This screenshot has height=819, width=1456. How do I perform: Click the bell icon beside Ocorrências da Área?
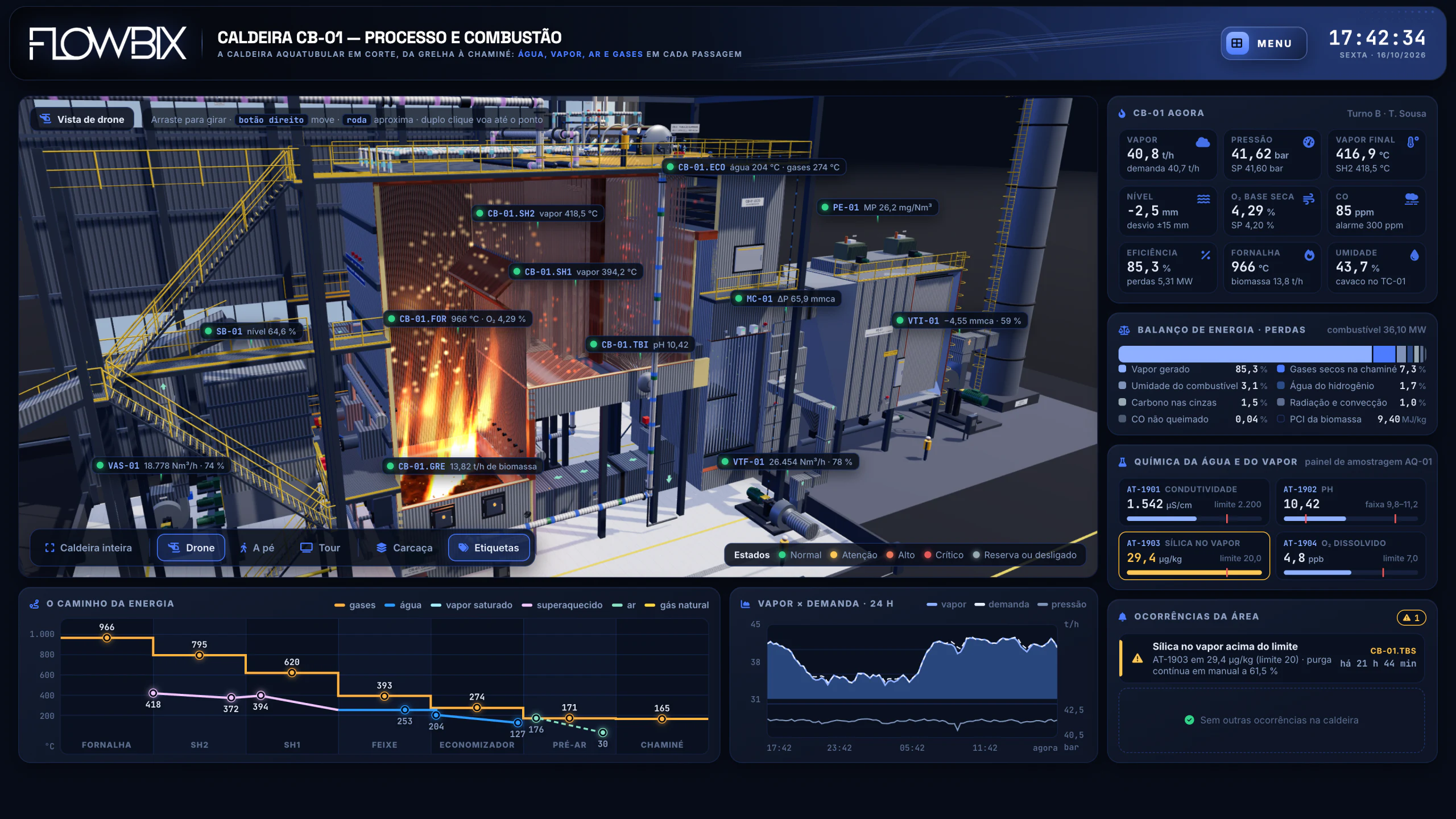1122,617
